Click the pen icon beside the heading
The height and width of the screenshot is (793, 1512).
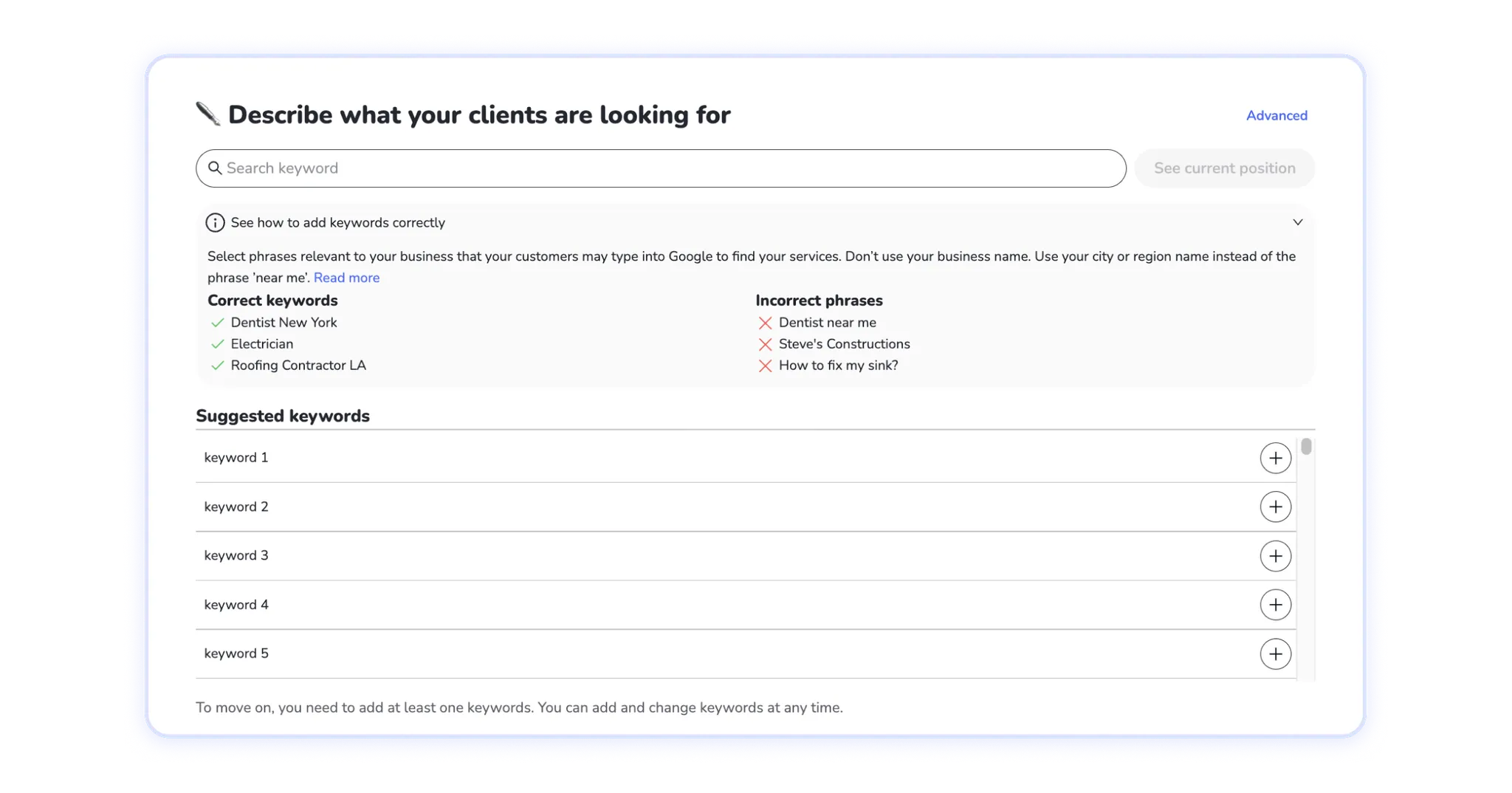tap(208, 114)
